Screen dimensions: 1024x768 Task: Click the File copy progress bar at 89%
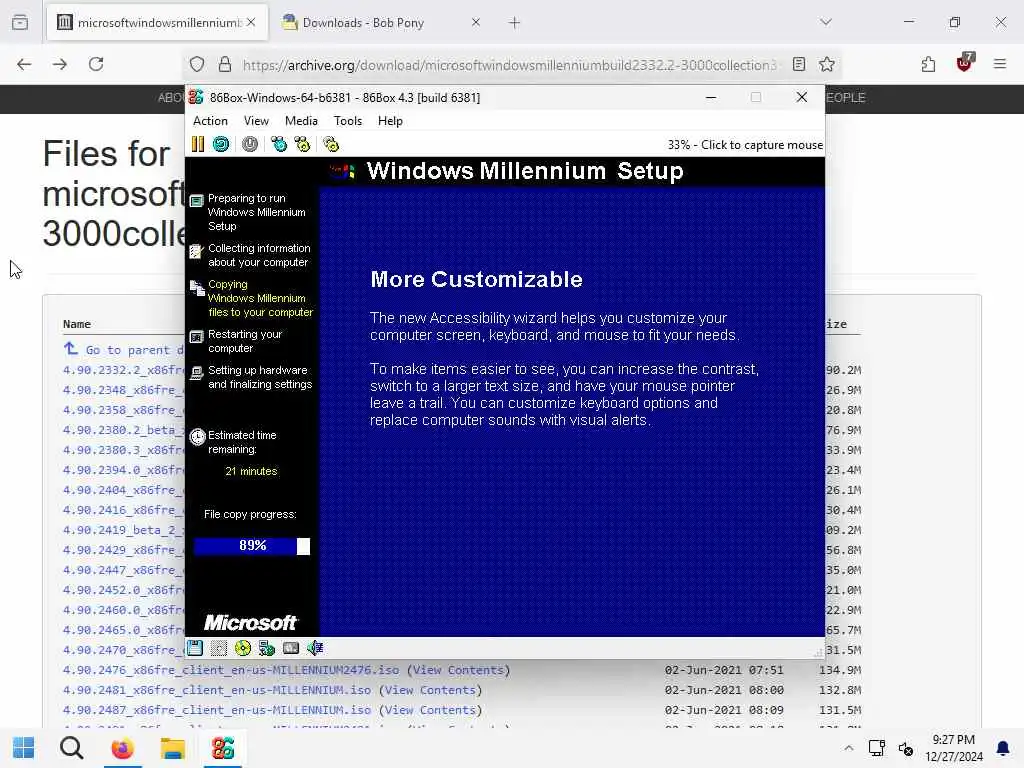[x=252, y=546]
